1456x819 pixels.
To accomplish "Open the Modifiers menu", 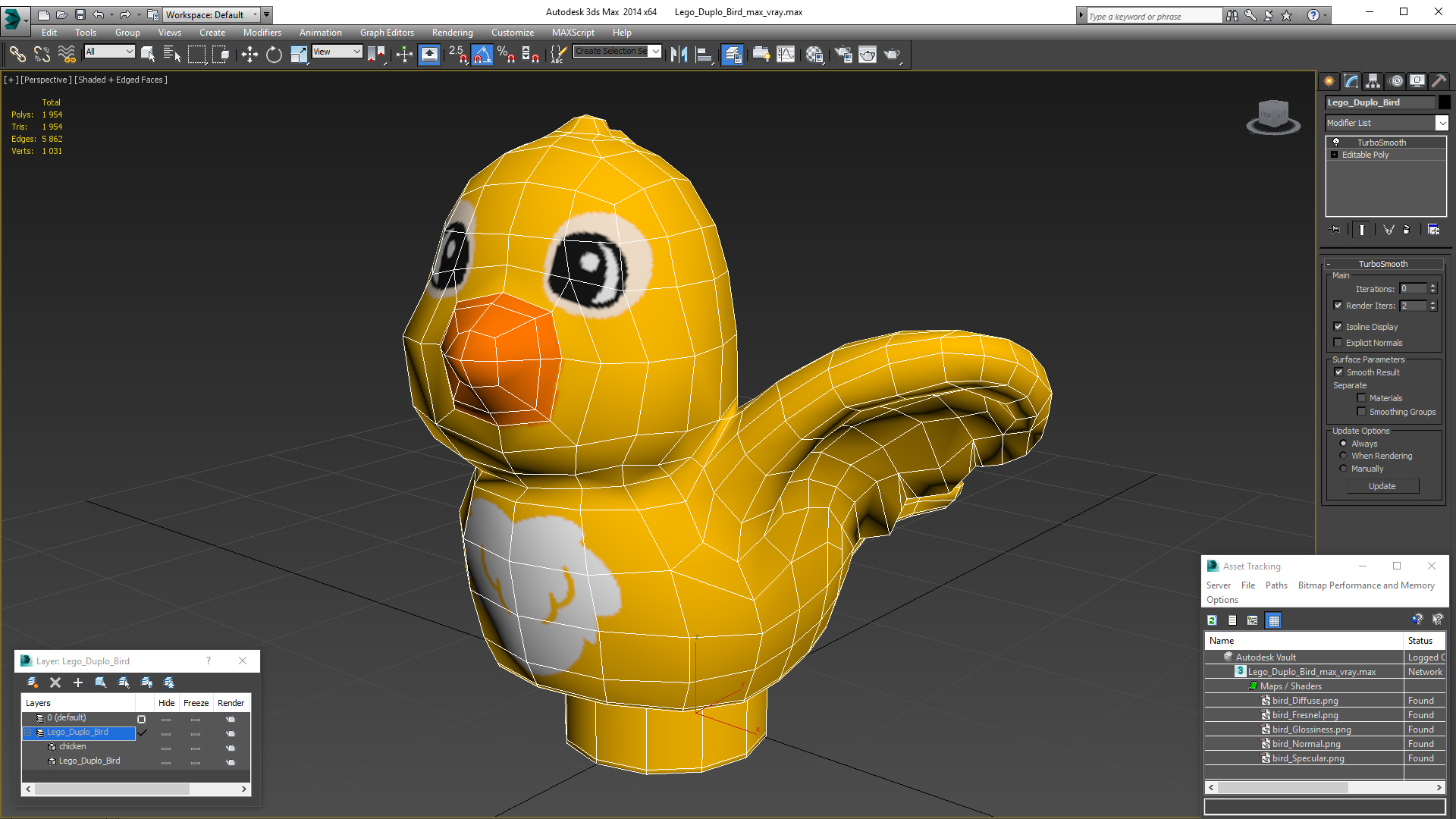I will (262, 33).
